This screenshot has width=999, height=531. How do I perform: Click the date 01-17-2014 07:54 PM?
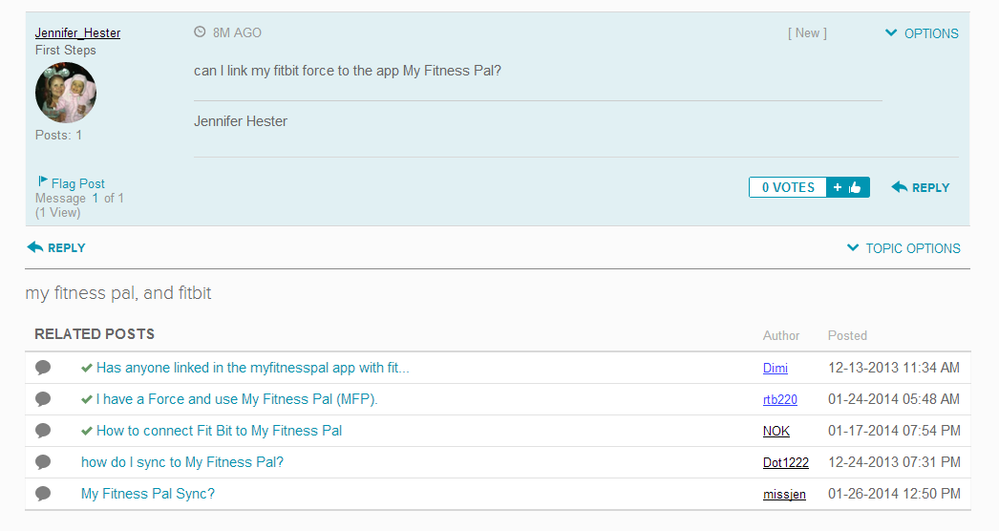click(x=894, y=431)
